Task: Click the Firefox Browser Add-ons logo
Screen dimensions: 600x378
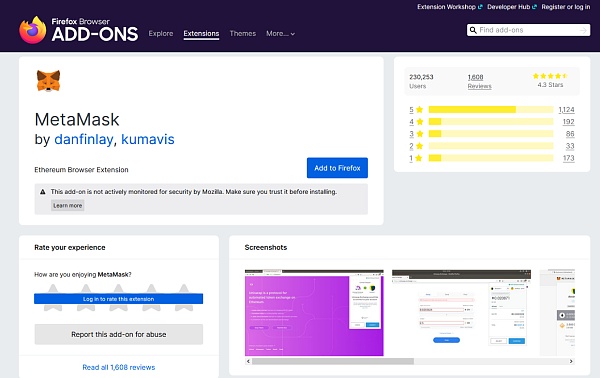Action: click(x=78, y=30)
